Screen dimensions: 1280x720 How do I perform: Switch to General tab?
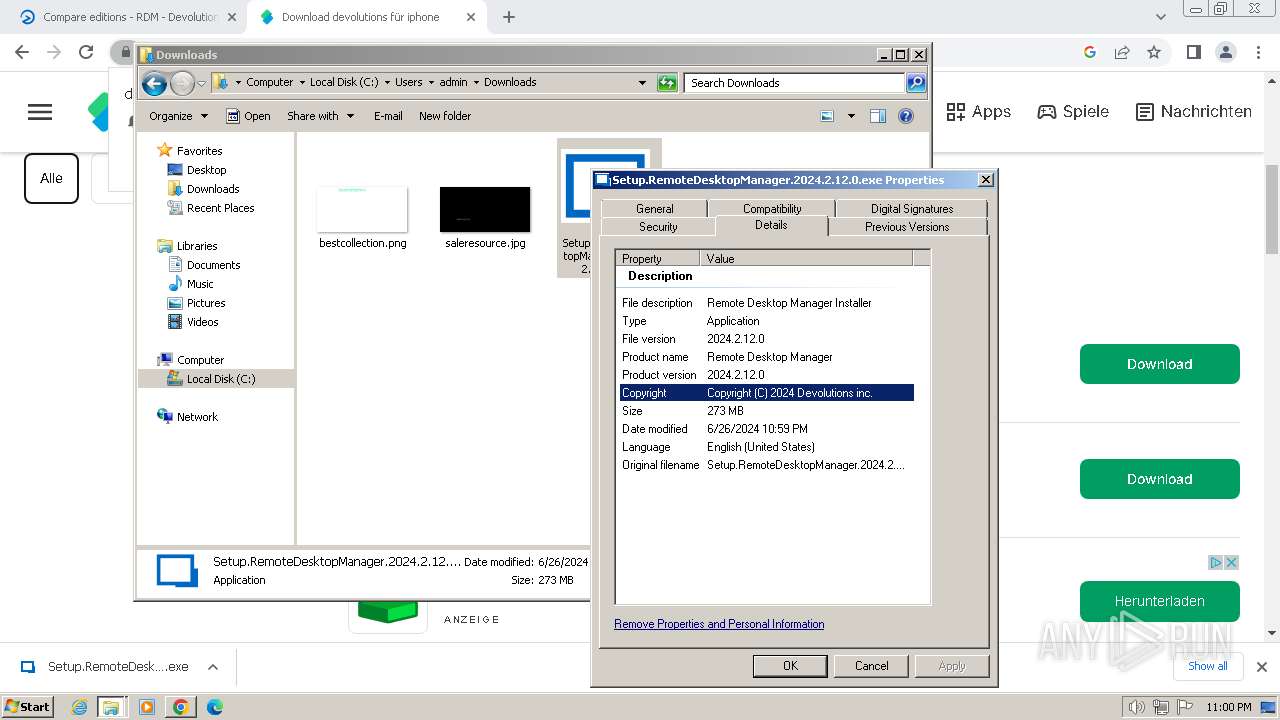654,208
